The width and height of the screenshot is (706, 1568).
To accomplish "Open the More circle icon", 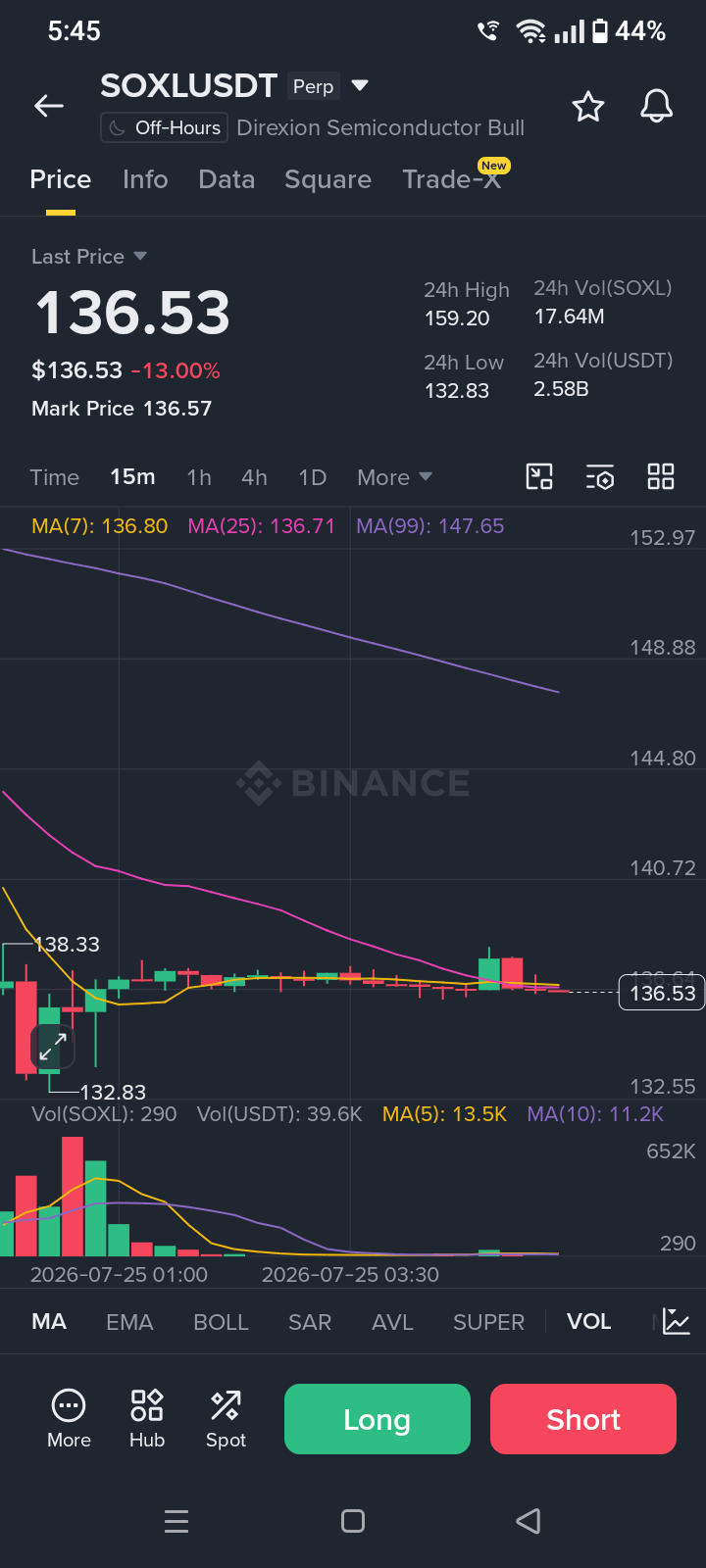I will [69, 1419].
